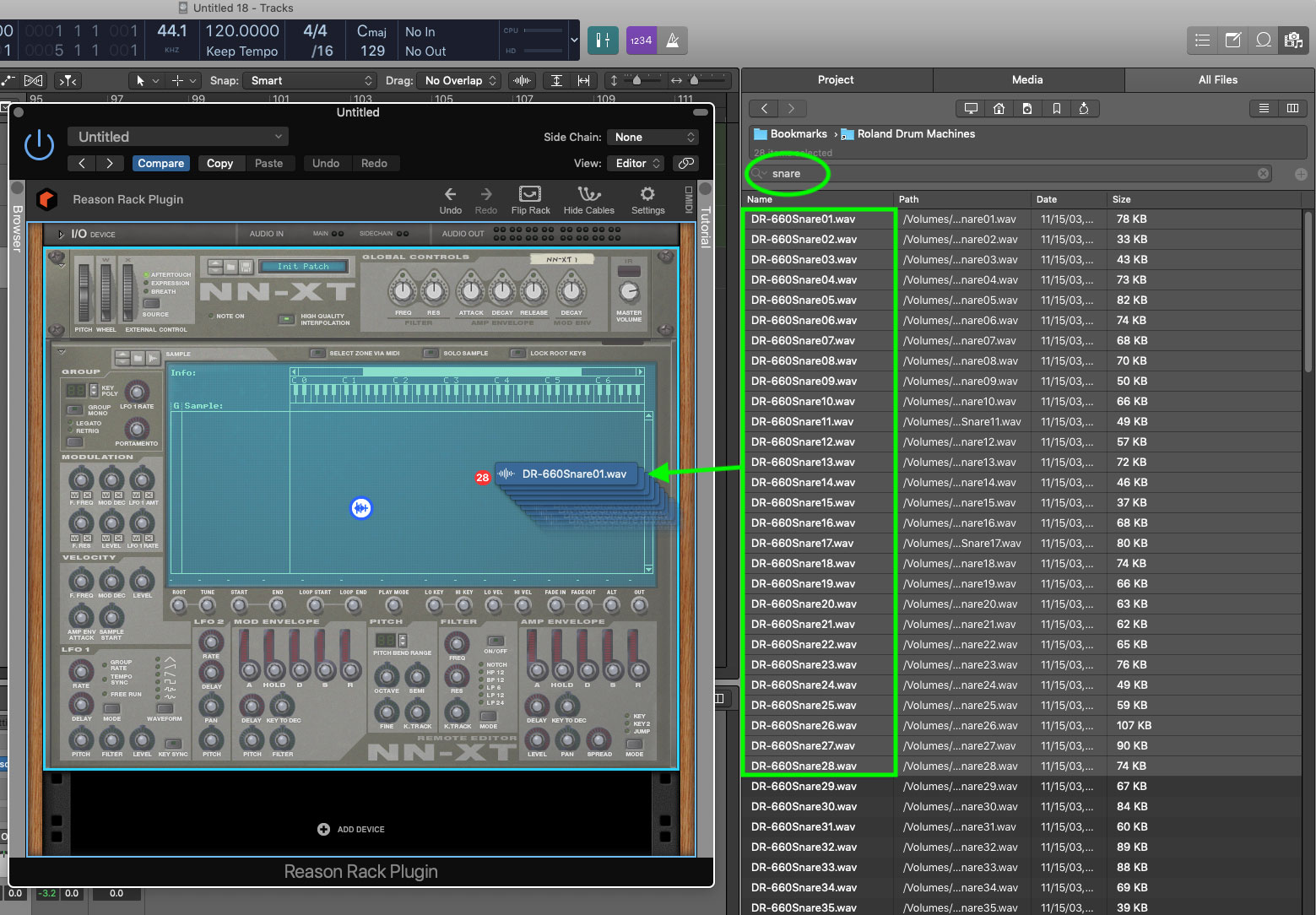The height and width of the screenshot is (915, 1316).
Task: Click Redo icon in Reason Rack Plugin
Action: pos(486,194)
